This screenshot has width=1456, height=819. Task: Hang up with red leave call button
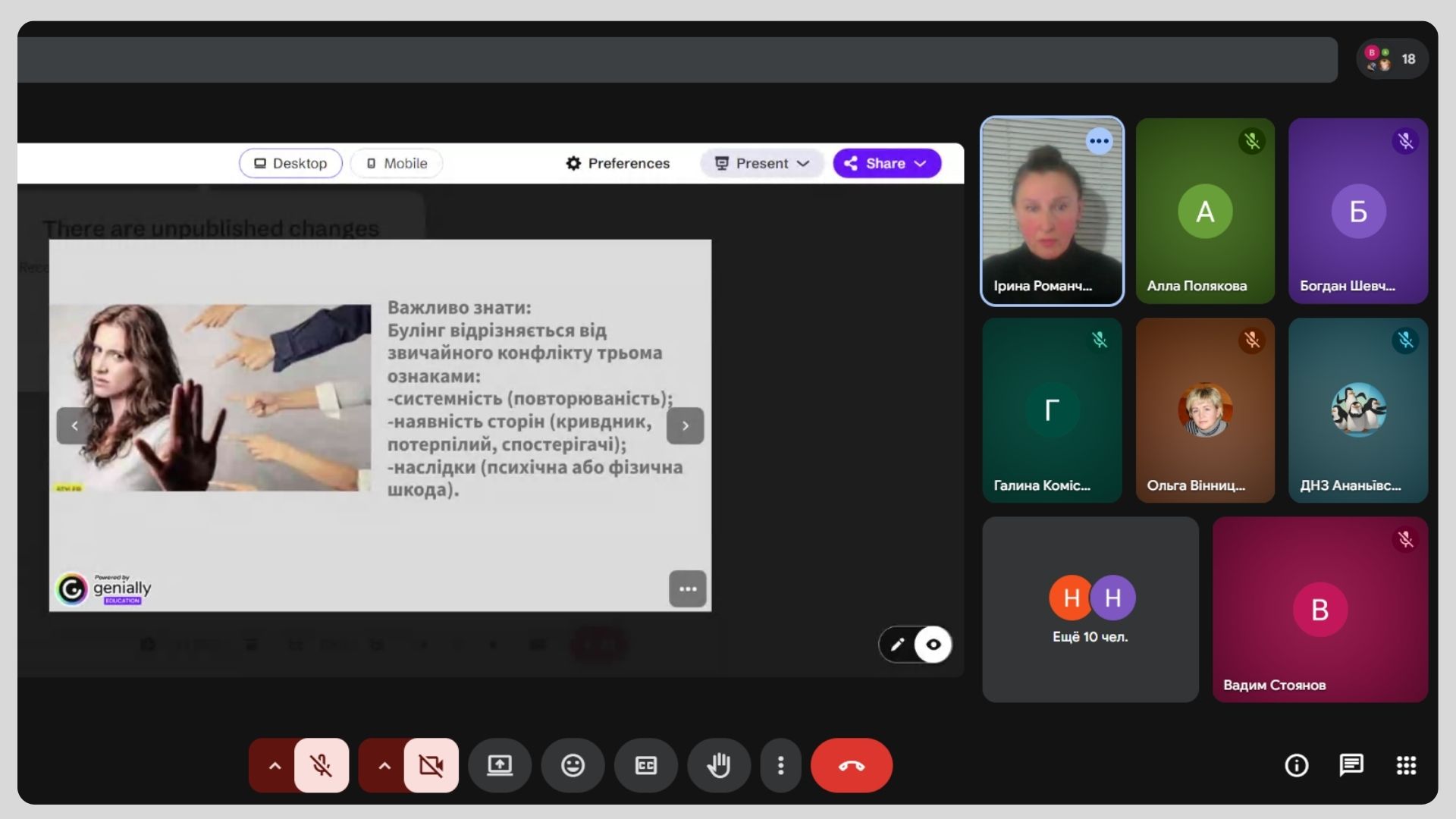pyautogui.click(x=851, y=765)
